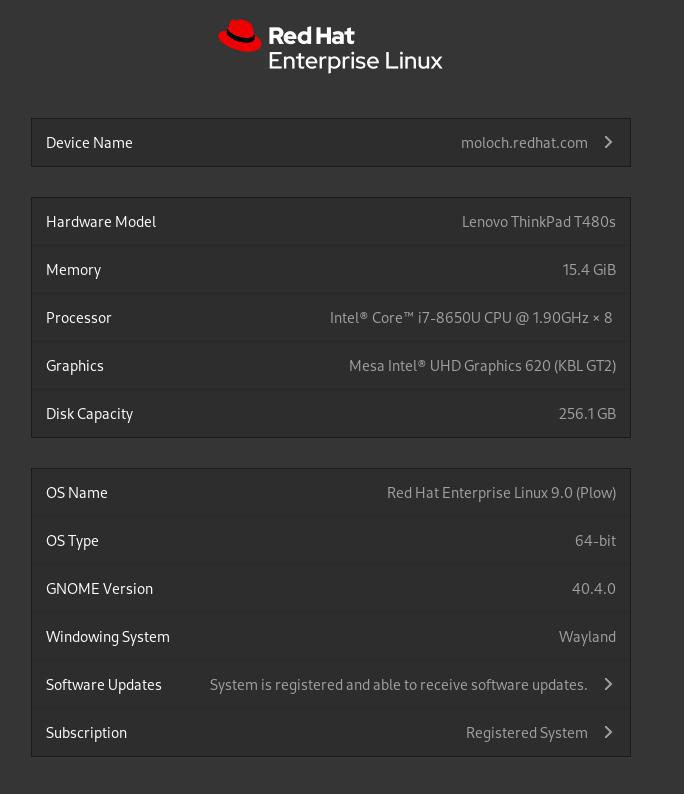Select the Disk Capacity row
The image size is (684, 794).
330,414
